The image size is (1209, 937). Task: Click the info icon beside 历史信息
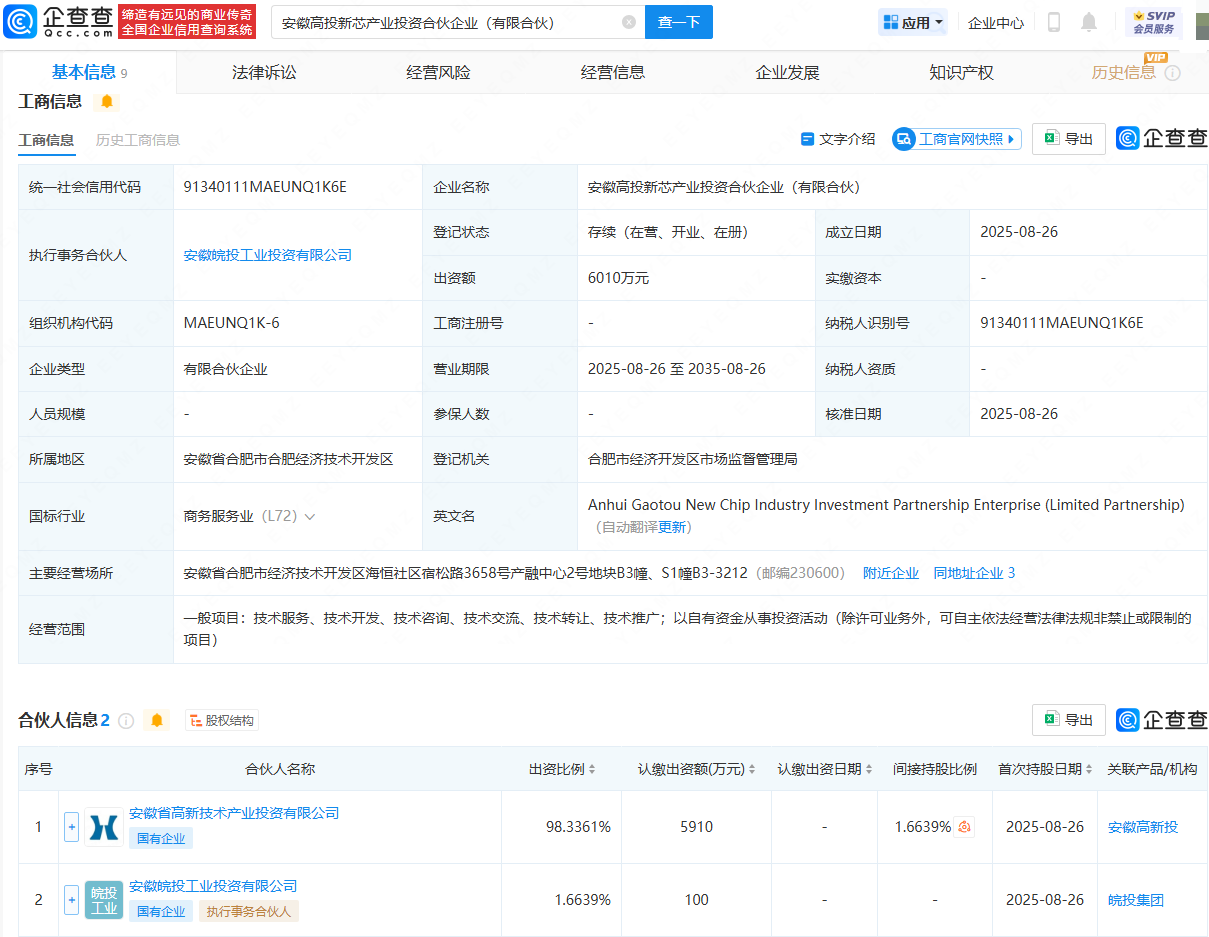pos(1173,73)
